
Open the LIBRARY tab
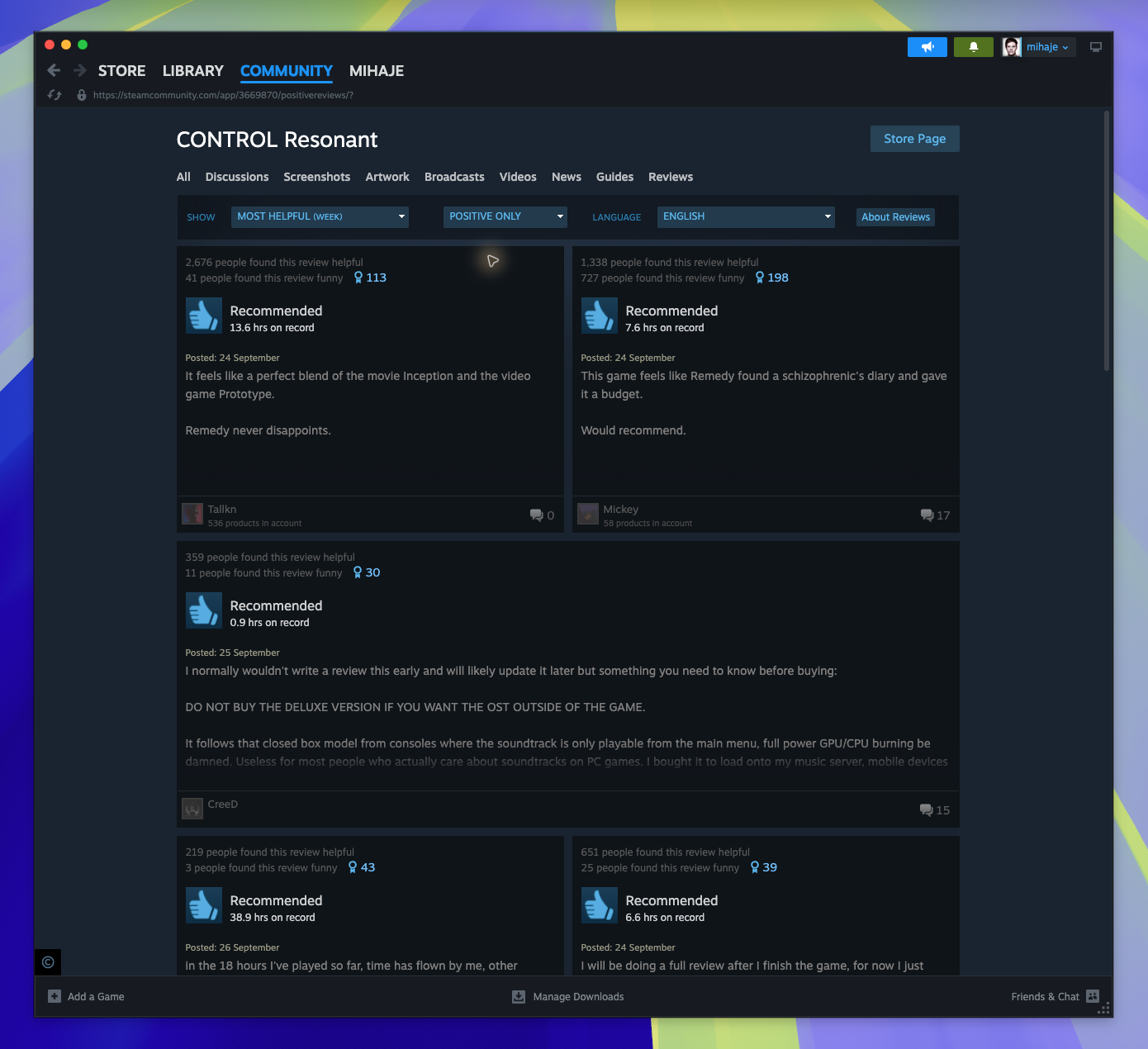click(193, 71)
